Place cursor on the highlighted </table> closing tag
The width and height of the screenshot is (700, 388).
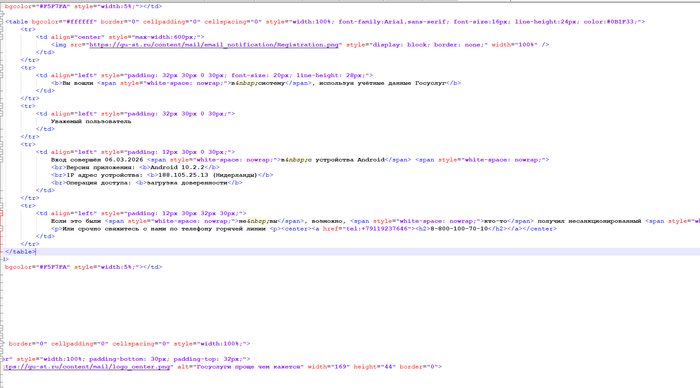[20, 252]
